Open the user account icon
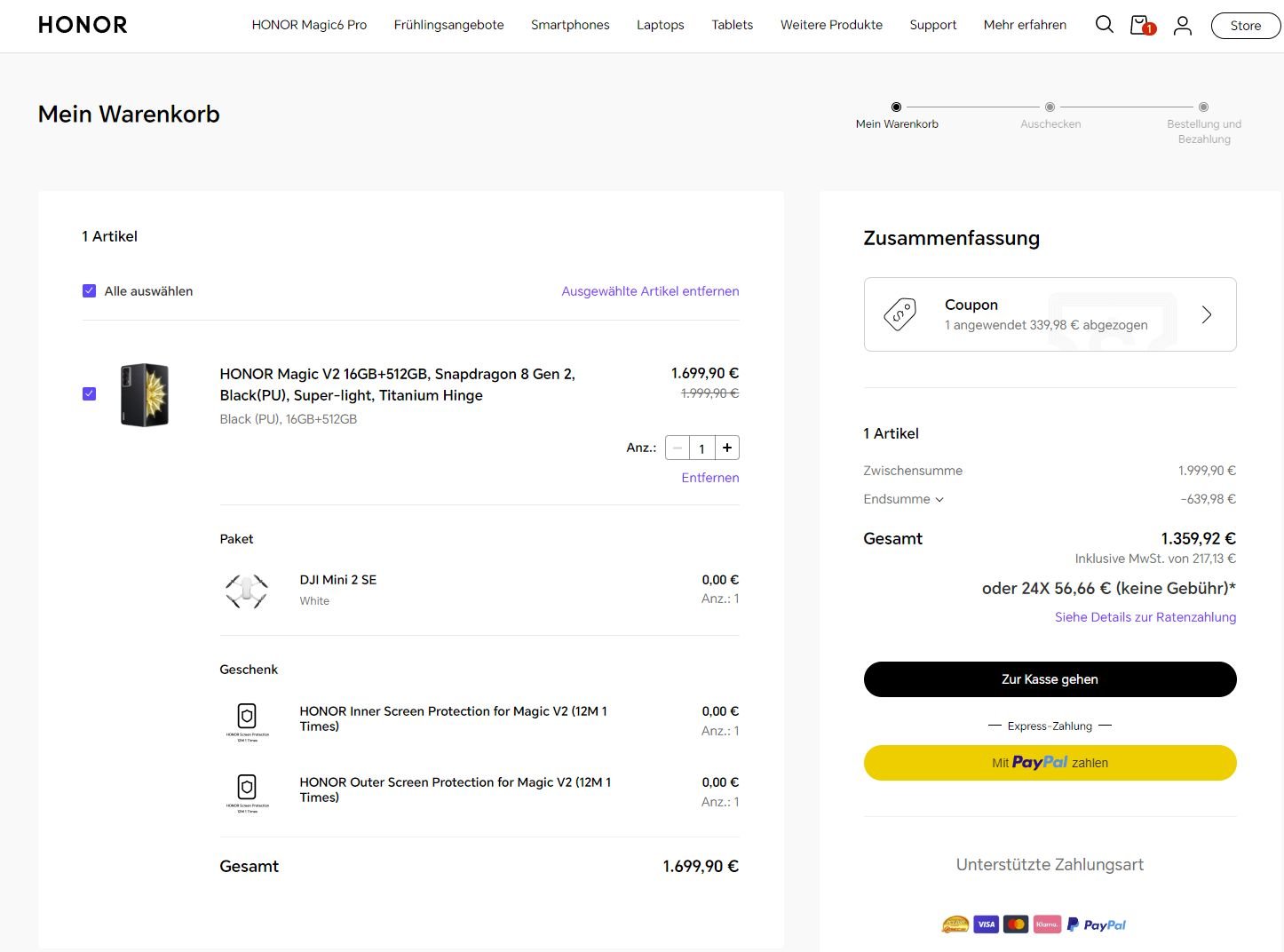This screenshot has width=1284, height=952. click(1182, 26)
